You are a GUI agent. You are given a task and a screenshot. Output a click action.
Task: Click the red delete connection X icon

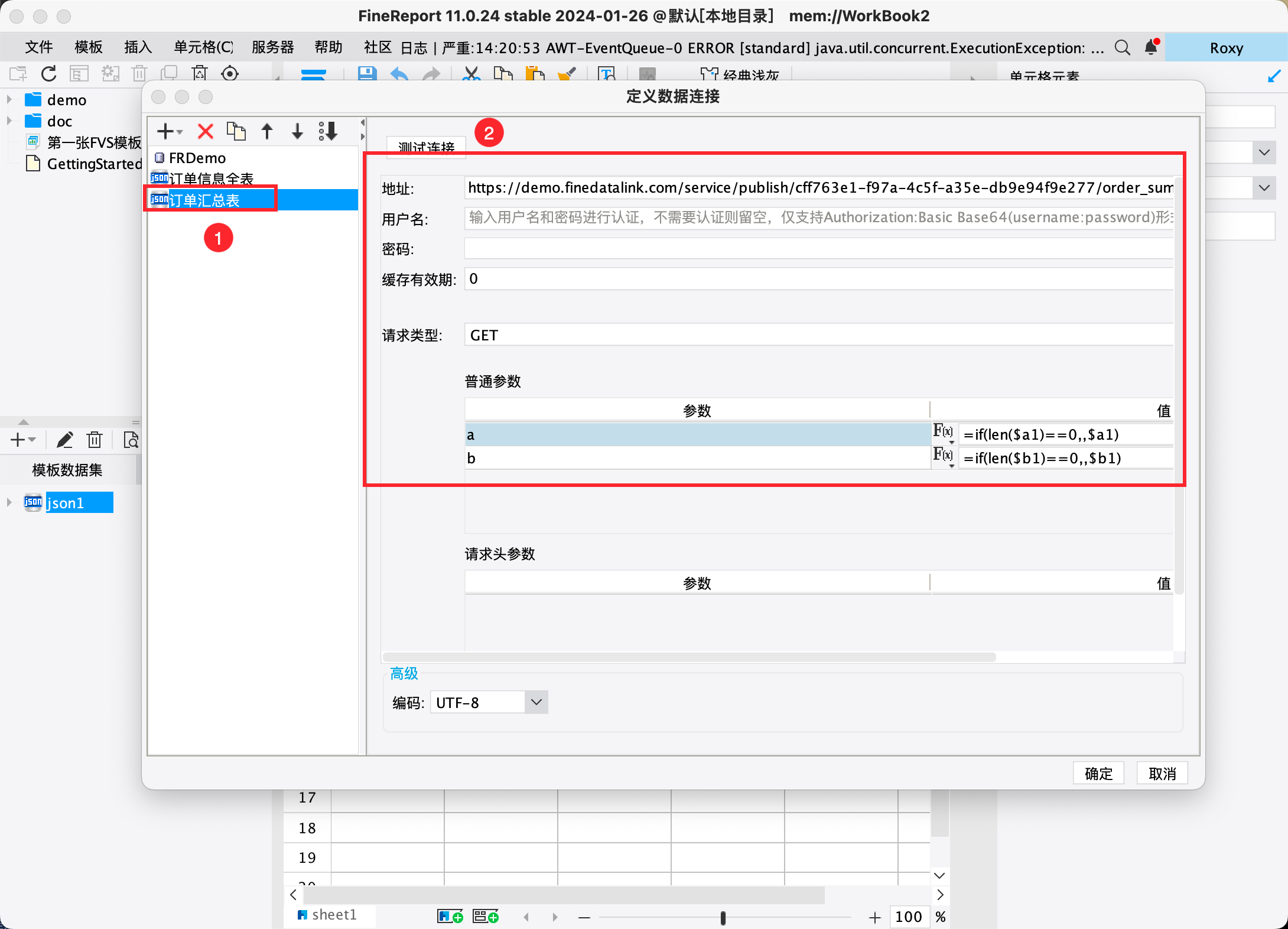205,131
